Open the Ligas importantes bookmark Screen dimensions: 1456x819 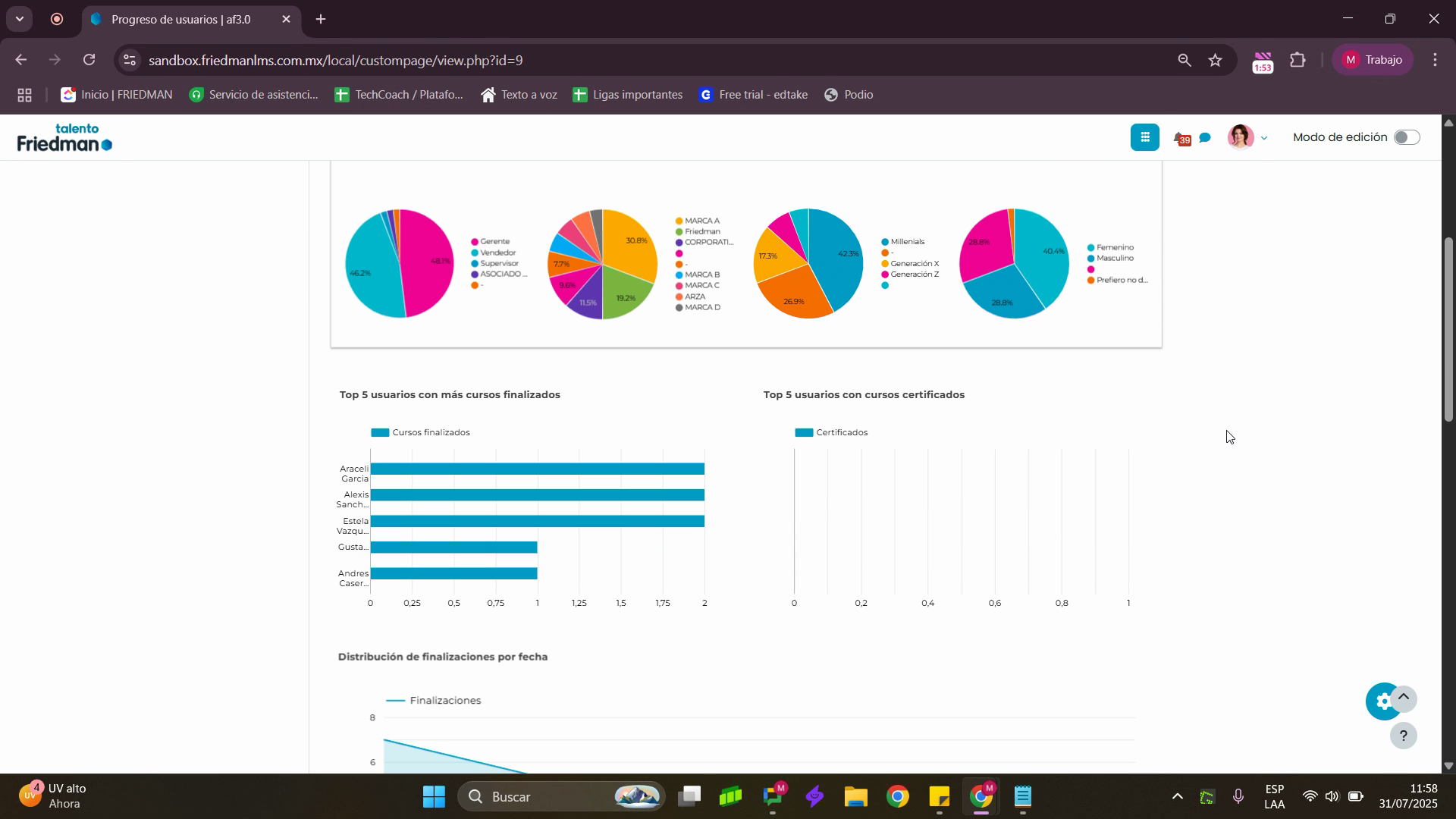point(628,95)
